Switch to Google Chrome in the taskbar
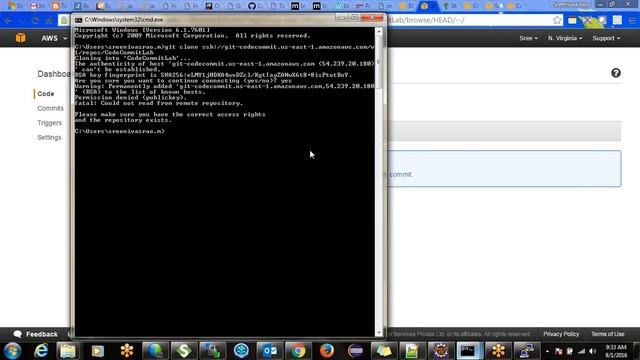Image resolution: width=640 pixels, height=360 pixels. (298, 351)
